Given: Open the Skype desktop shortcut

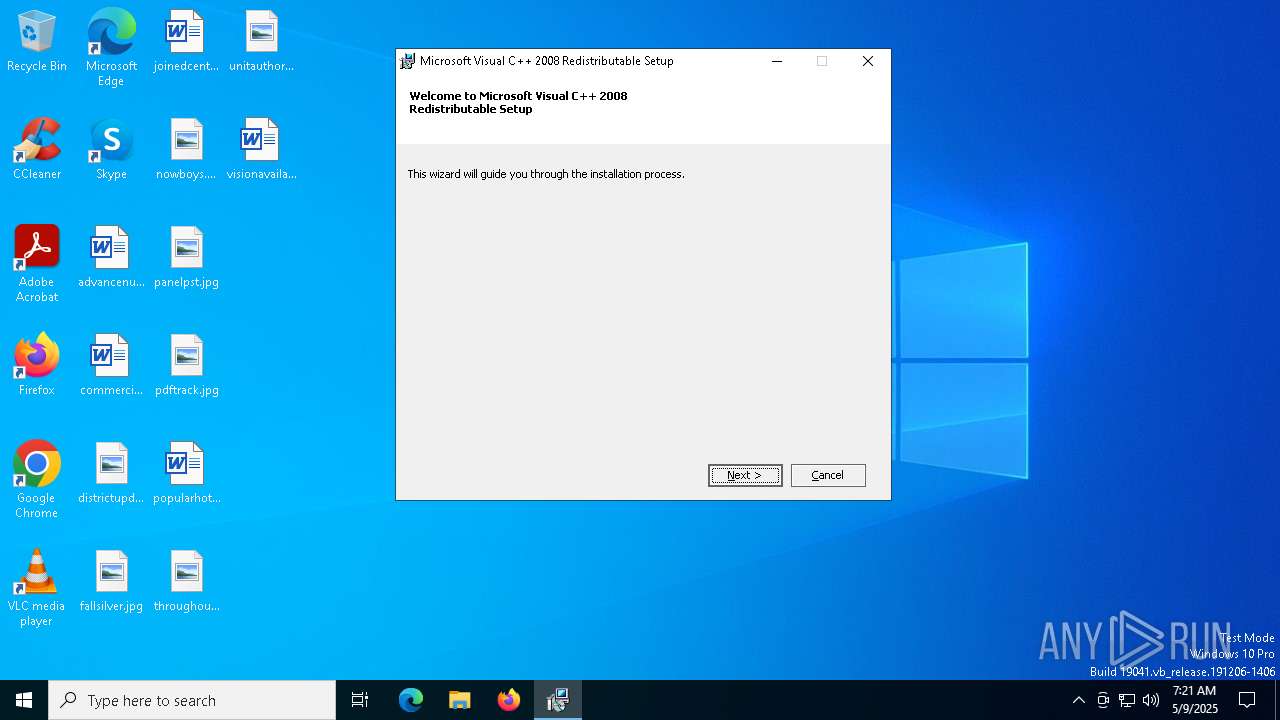Looking at the screenshot, I should point(111,149).
